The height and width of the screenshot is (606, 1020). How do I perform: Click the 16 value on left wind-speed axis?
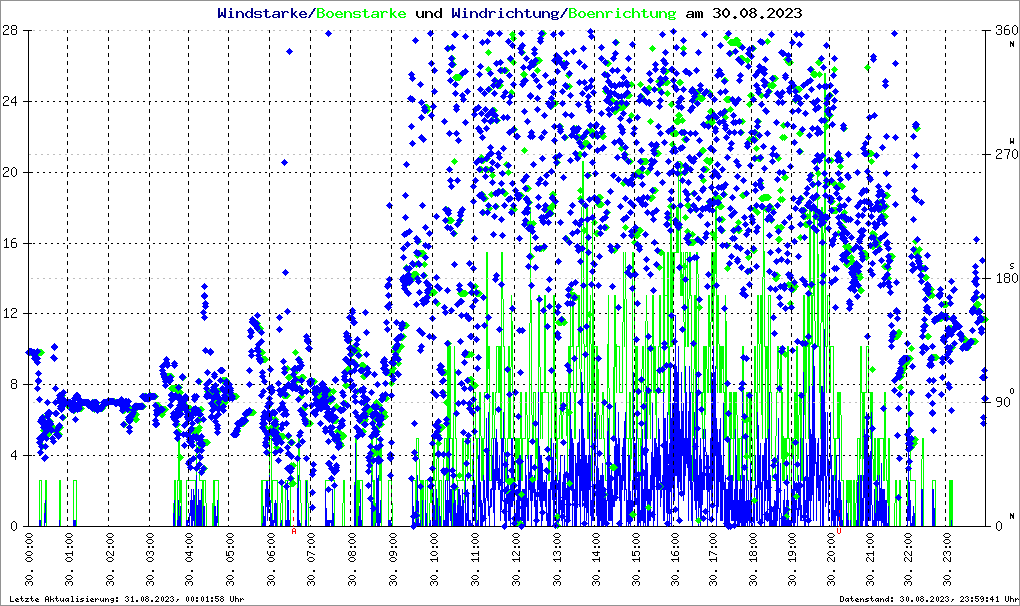[13, 243]
